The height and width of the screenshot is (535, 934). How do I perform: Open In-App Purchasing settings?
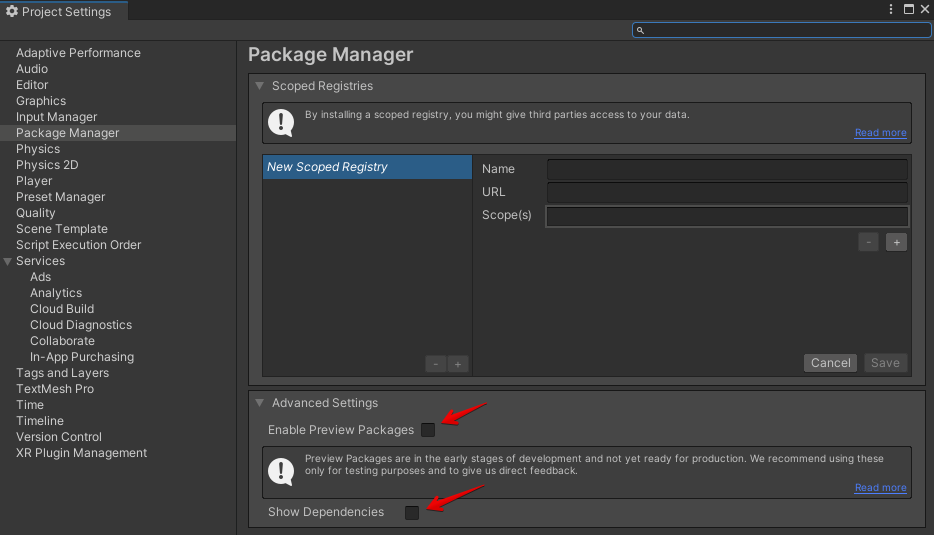(82, 357)
